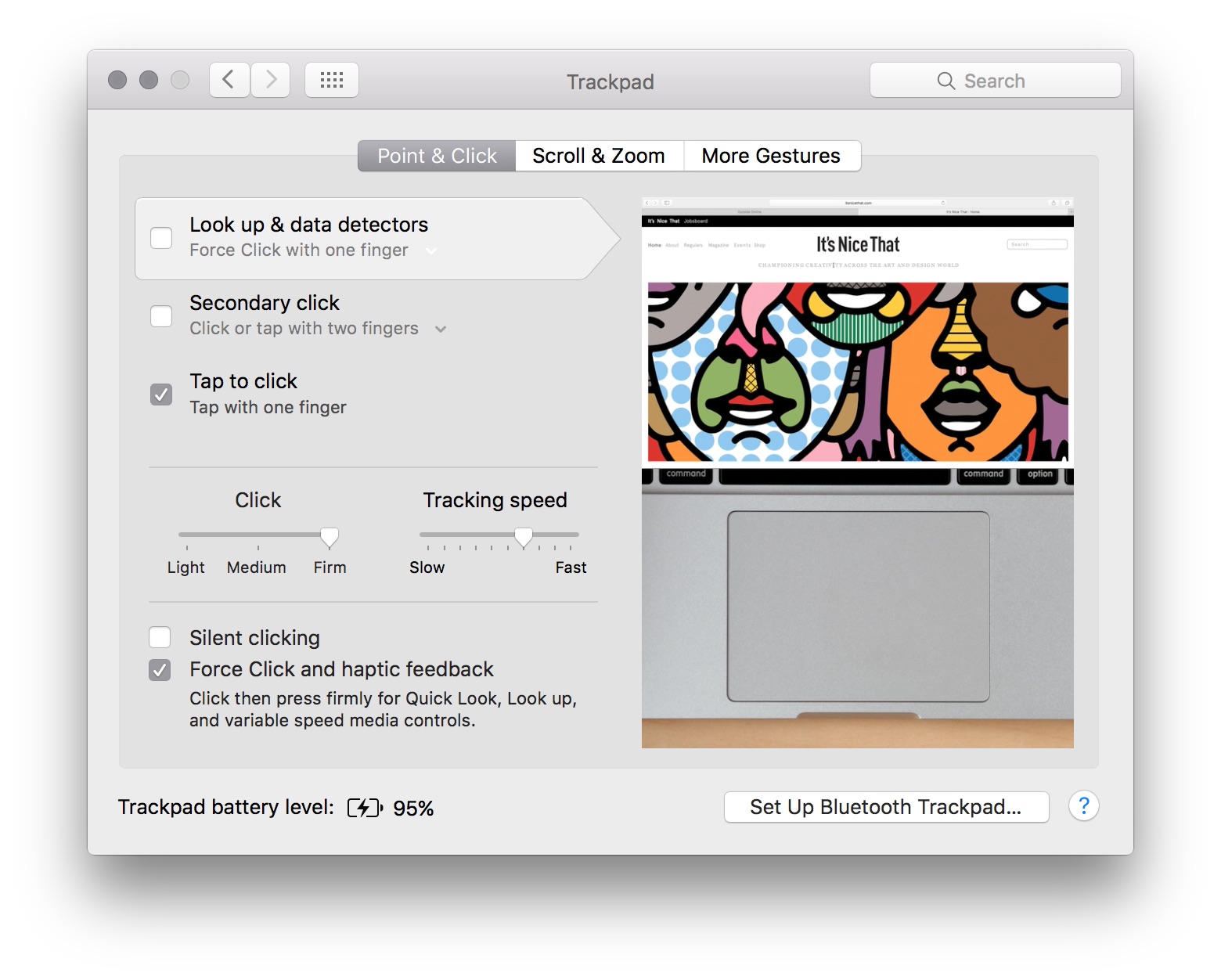Disable the Tap to click checkbox

pos(161,395)
